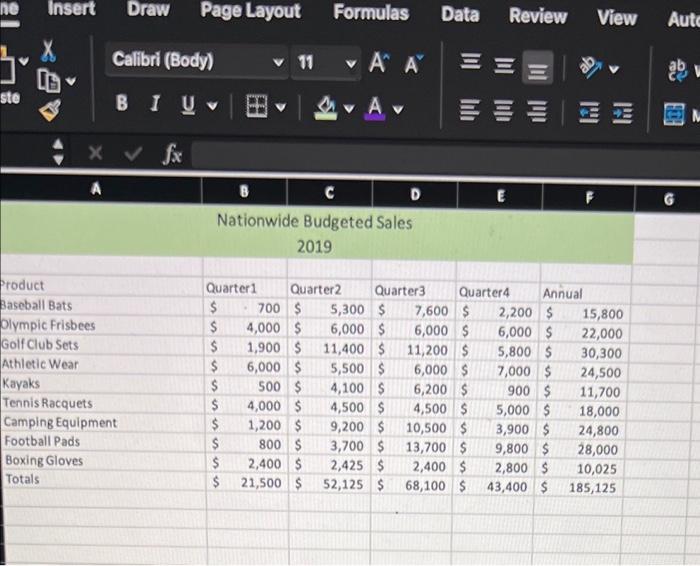
Task: Open the fill color dropdown arrow
Action: [349, 108]
